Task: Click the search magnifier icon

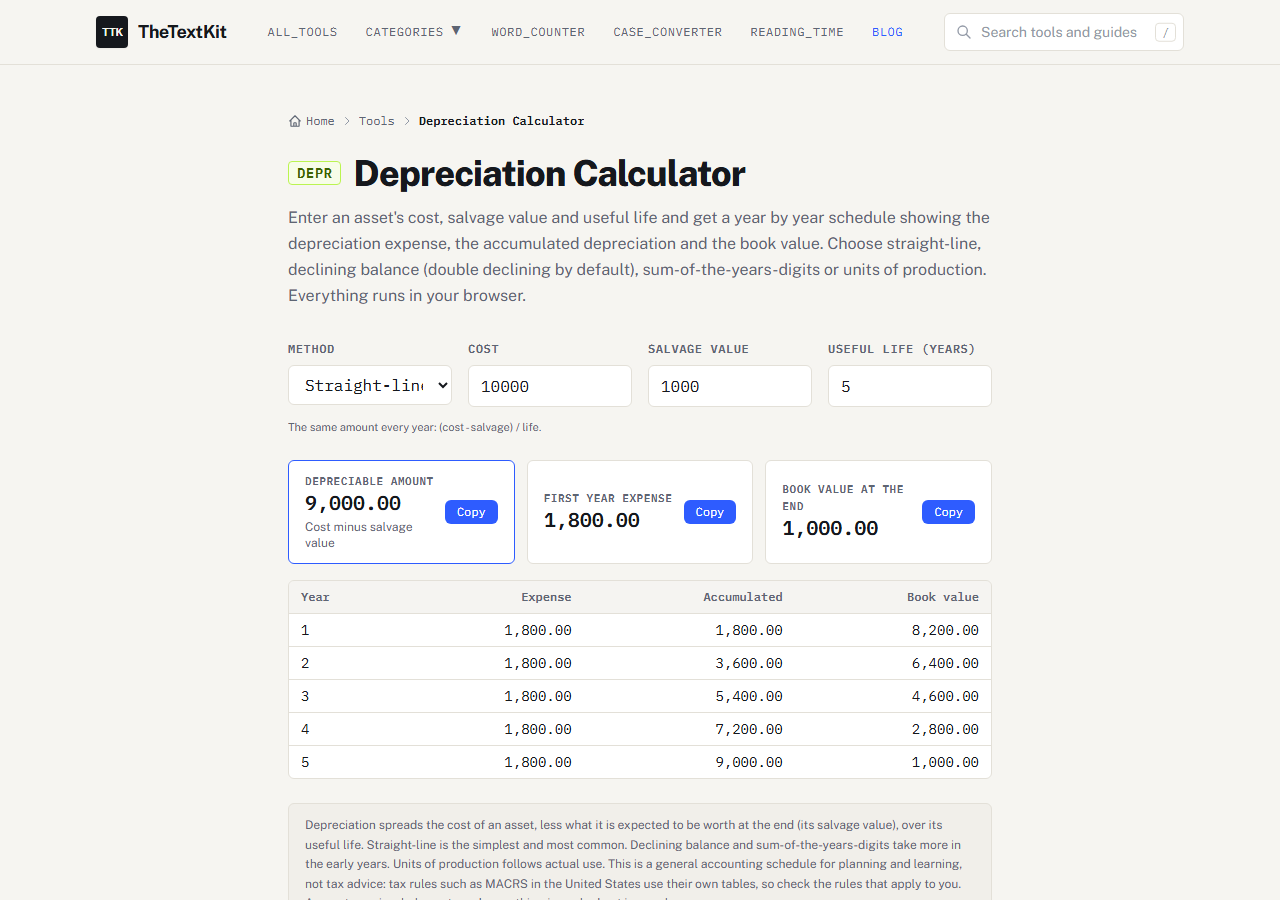Action: (964, 32)
